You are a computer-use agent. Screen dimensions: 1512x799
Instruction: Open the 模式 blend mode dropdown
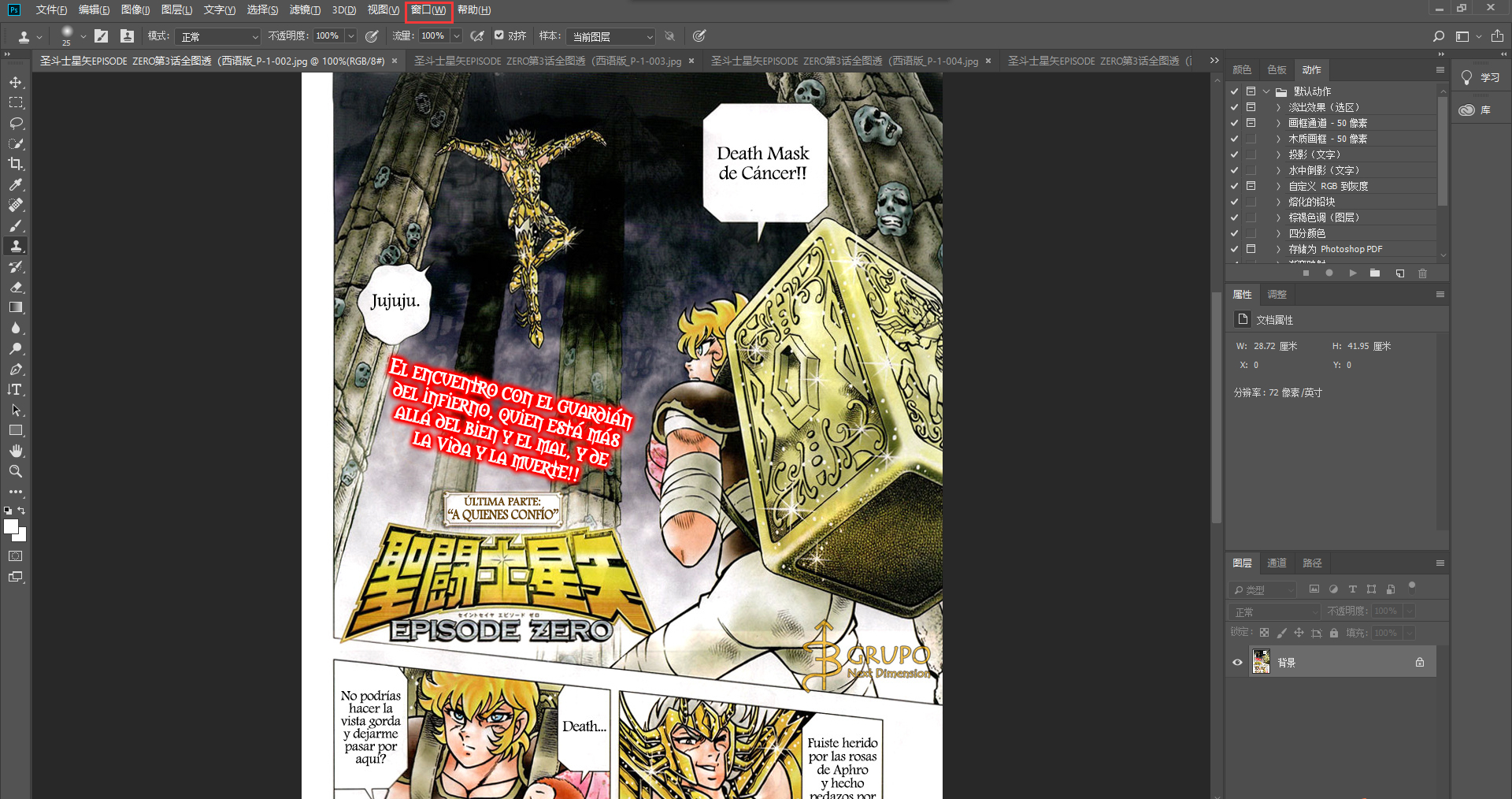tap(217, 36)
